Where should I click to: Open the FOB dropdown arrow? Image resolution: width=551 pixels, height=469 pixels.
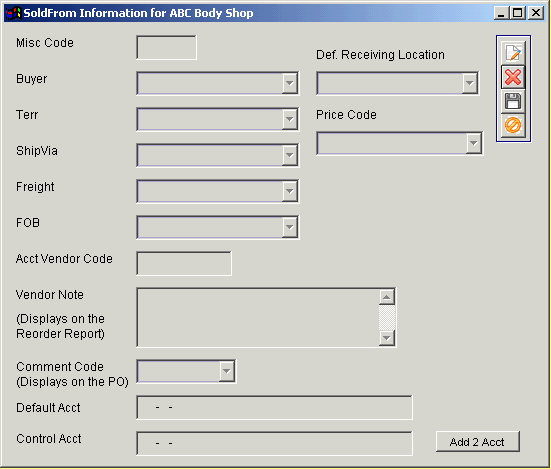coord(290,227)
